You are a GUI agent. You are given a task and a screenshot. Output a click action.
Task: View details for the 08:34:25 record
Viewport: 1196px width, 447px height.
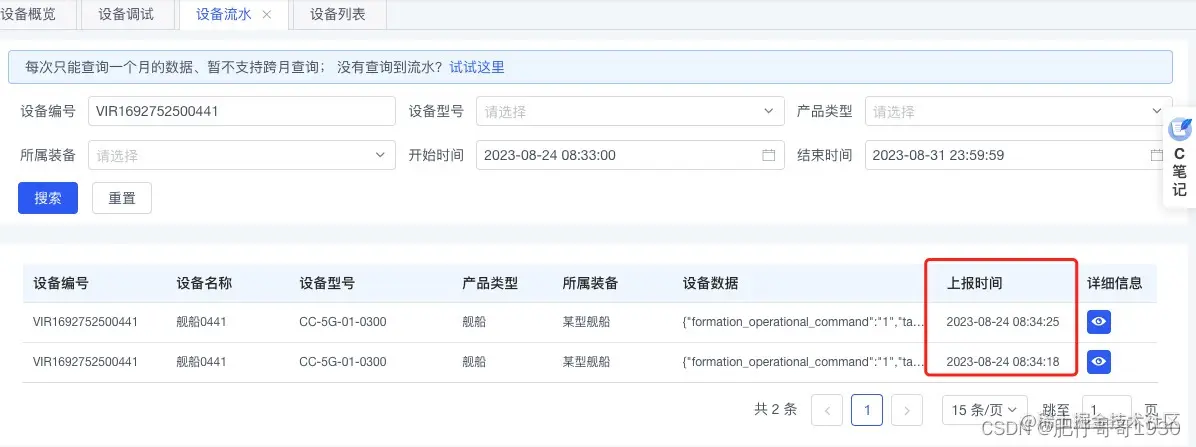[1098, 322]
